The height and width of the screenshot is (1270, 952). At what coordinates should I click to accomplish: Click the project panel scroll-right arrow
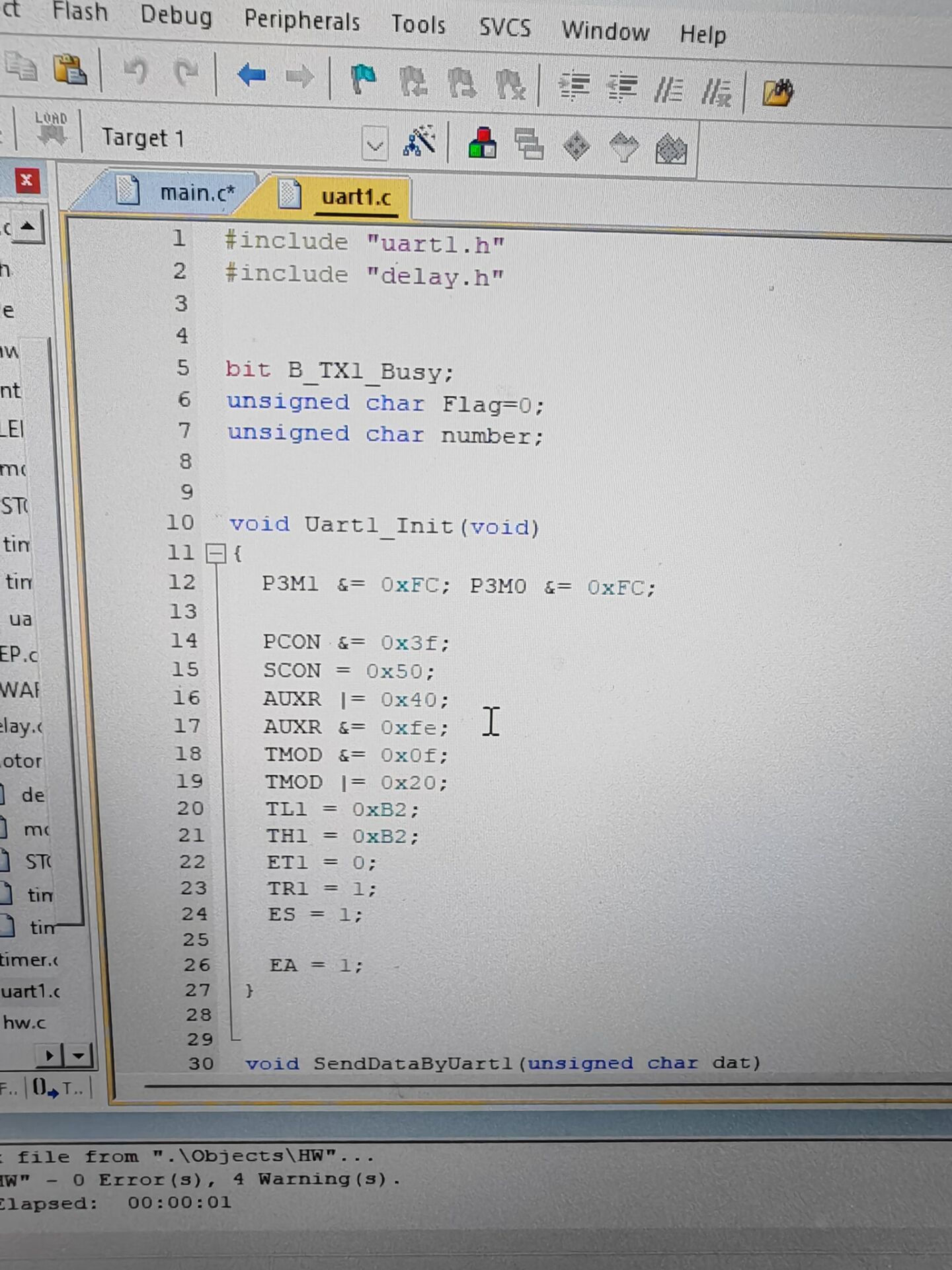50,1055
